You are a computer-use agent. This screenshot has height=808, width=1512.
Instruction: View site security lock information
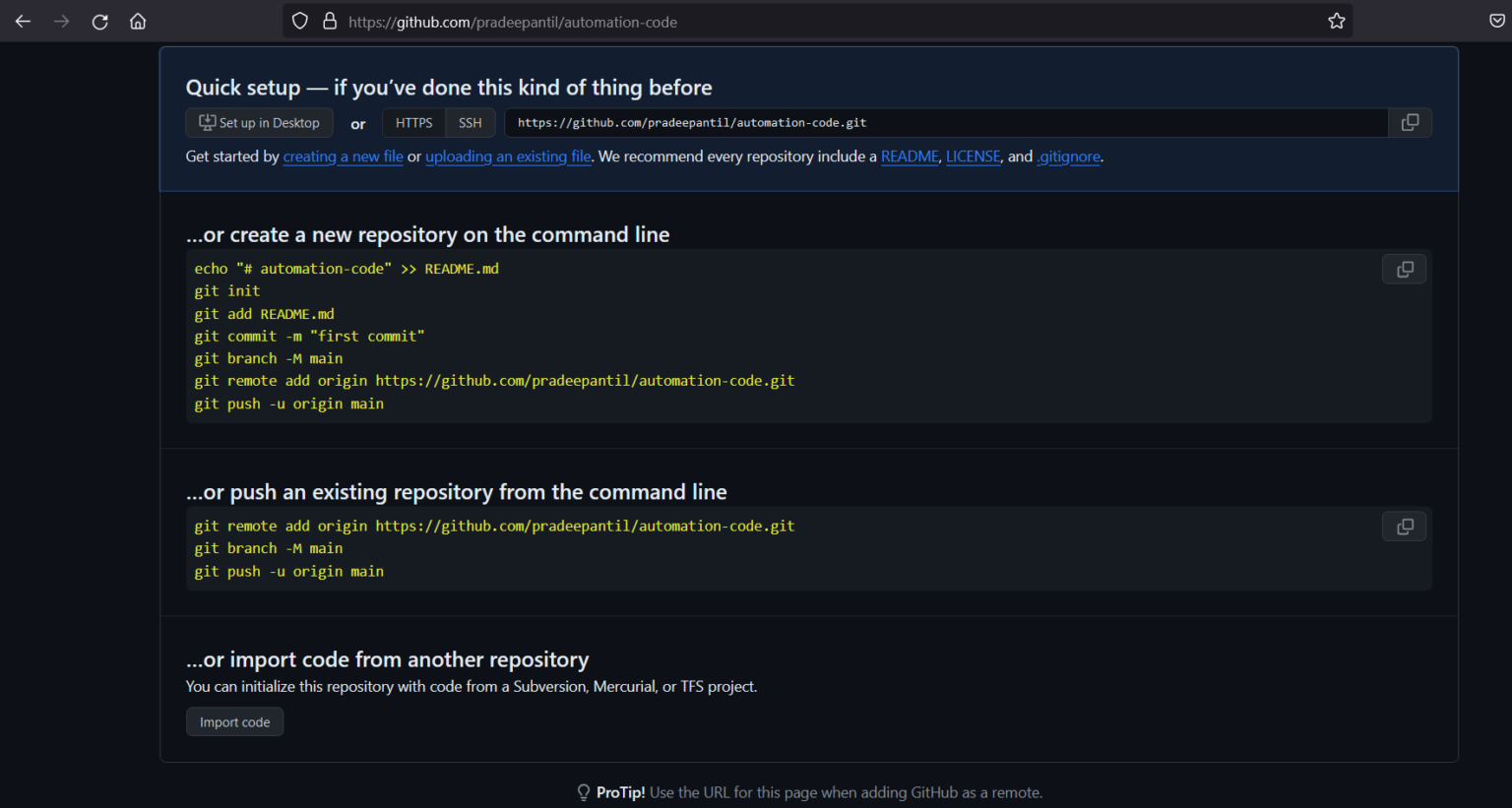click(330, 22)
